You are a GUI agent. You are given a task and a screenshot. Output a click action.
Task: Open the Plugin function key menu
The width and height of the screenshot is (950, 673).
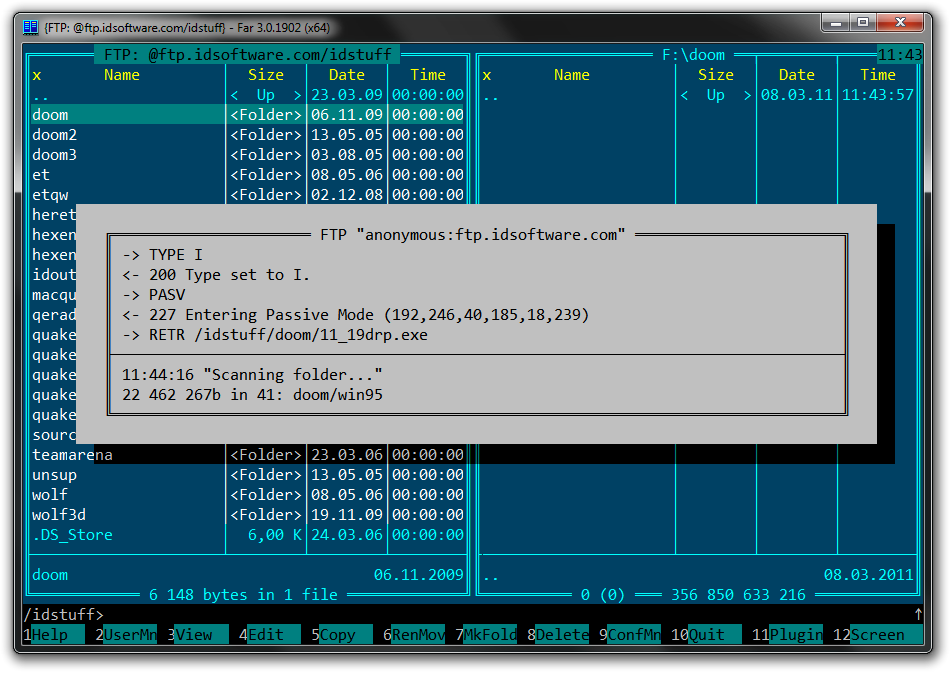[796, 634]
